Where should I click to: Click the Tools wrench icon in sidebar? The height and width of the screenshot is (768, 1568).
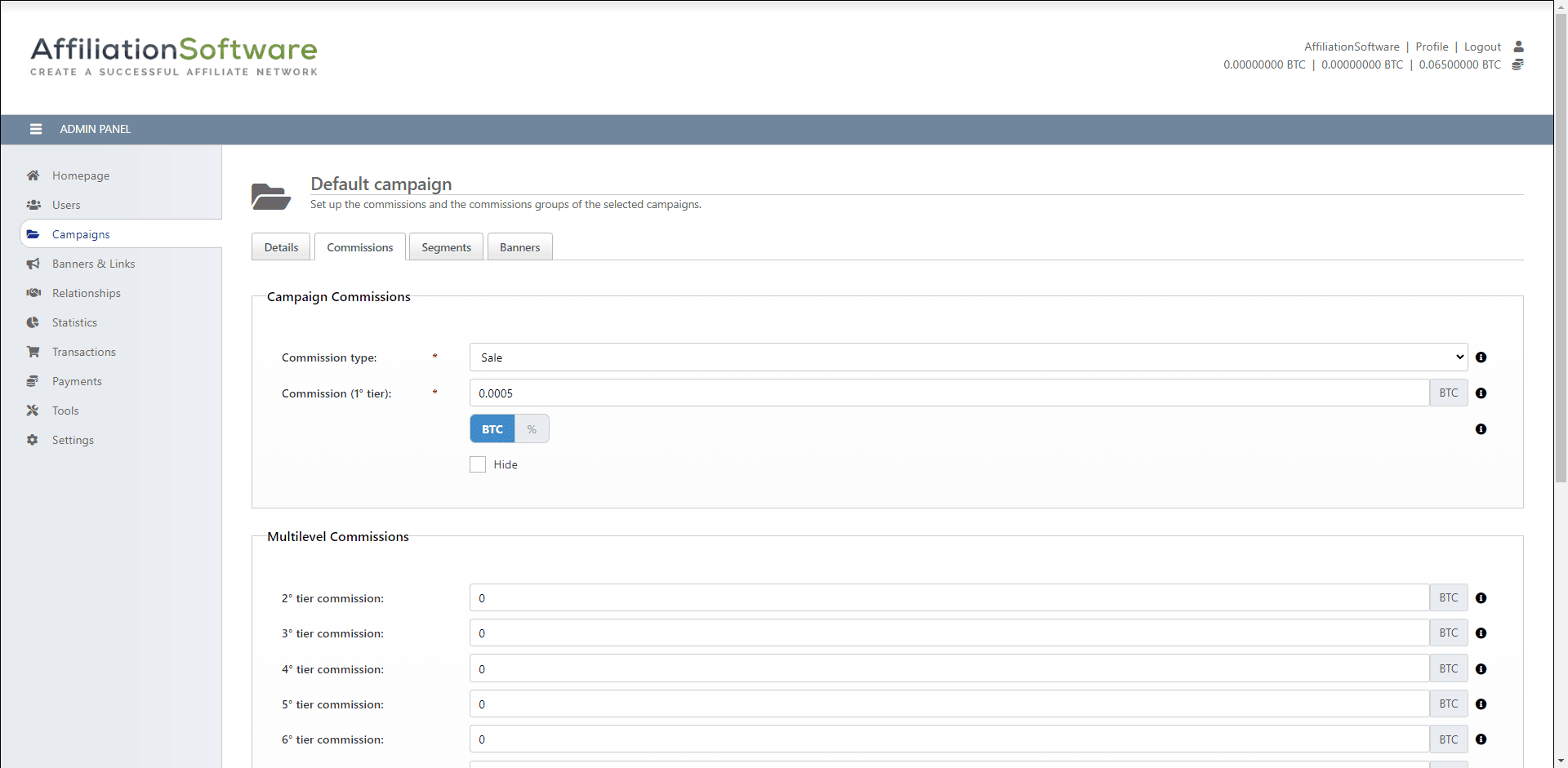click(x=33, y=411)
